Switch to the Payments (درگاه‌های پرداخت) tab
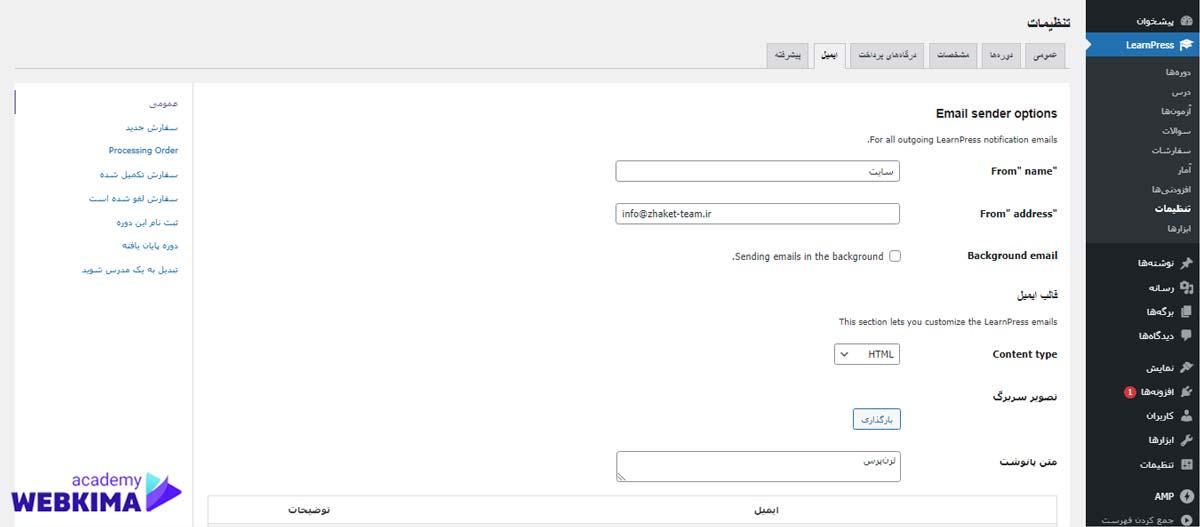 pyautogui.click(x=887, y=55)
